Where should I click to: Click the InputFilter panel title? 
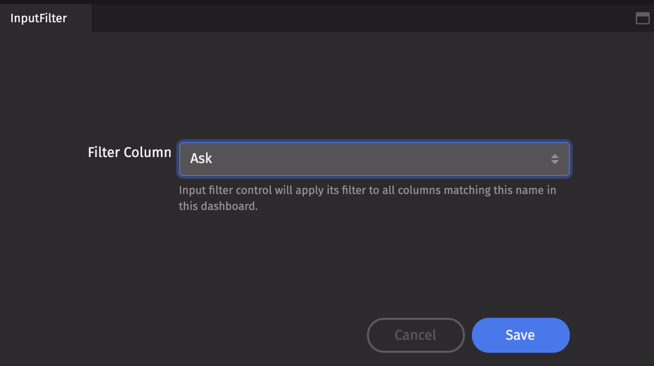(38, 18)
